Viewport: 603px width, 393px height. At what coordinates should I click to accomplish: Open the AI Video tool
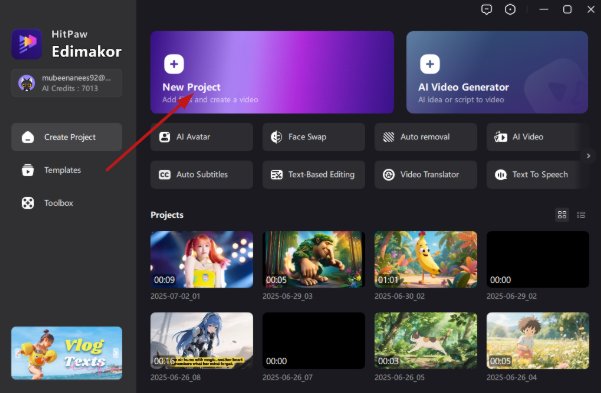point(535,137)
